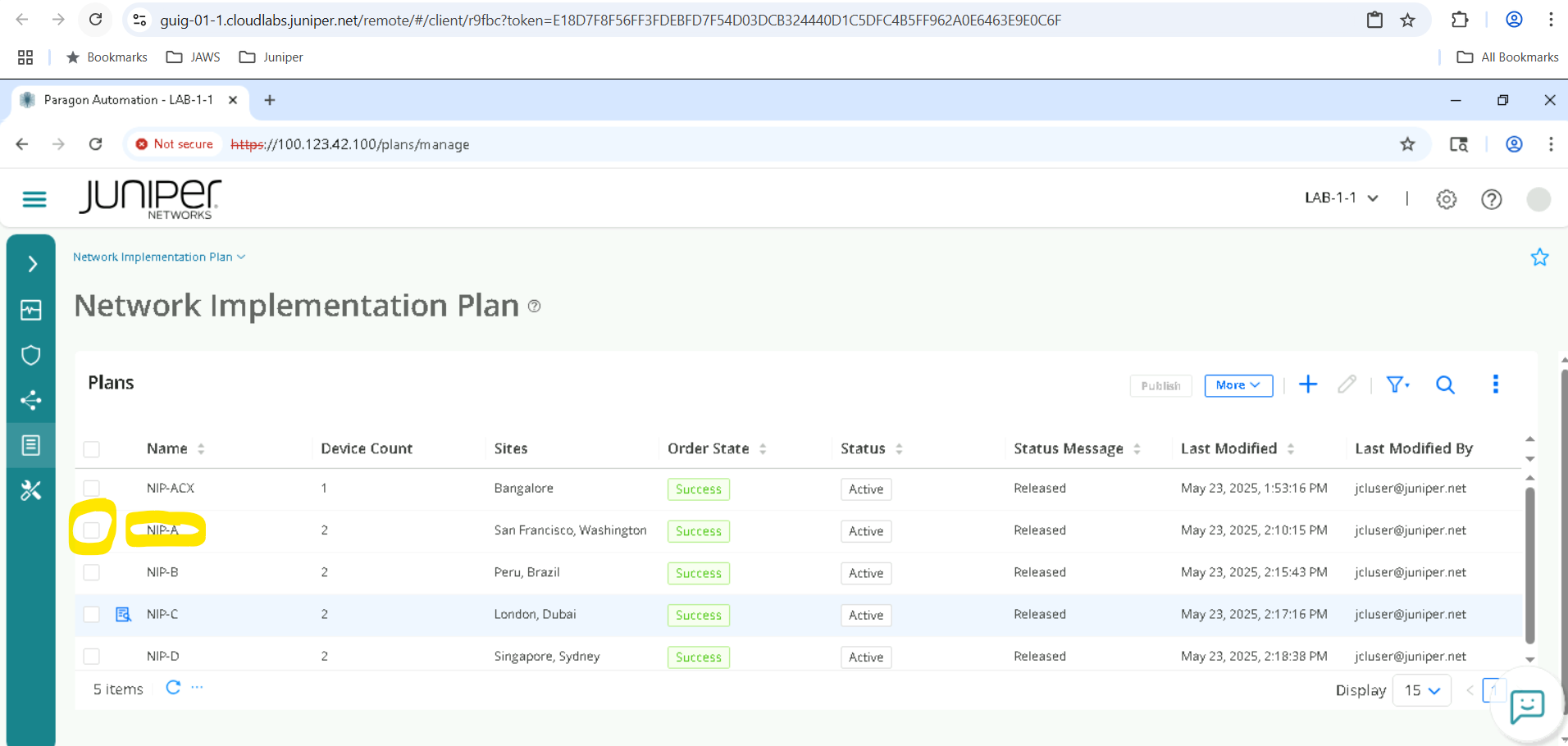Open the hamburger navigation menu
The width and height of the screenshot is (1568, 746).
(x=34, y=199)
